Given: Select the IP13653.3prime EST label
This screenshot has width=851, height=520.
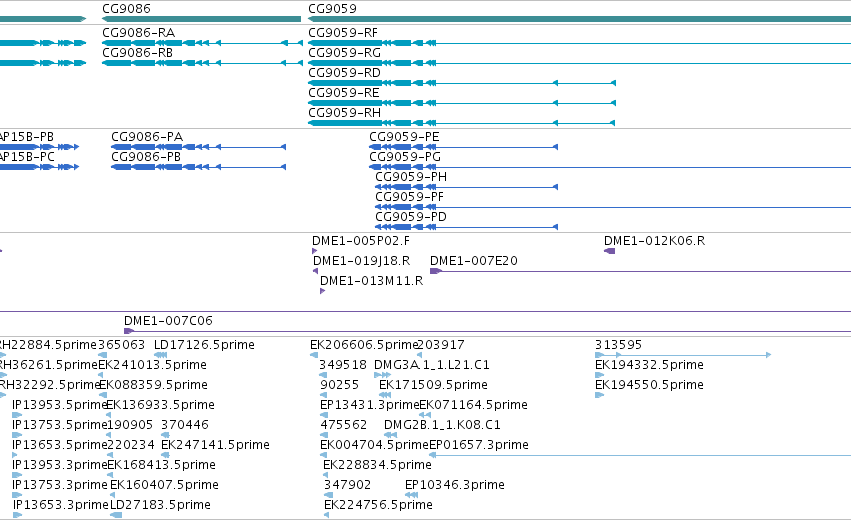Looking at the screenshot, I should (61, 505).
